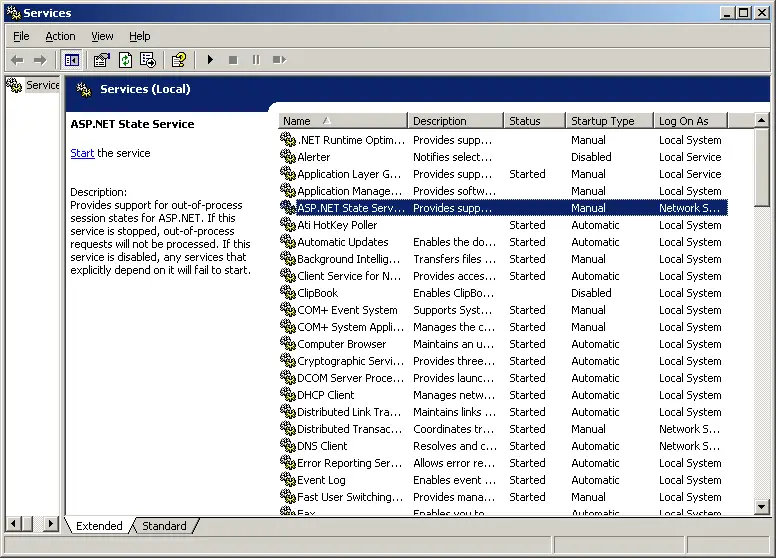776x558 pixels.
Task: Click Enables ClipBo... description cell
Action: point(453,293)
